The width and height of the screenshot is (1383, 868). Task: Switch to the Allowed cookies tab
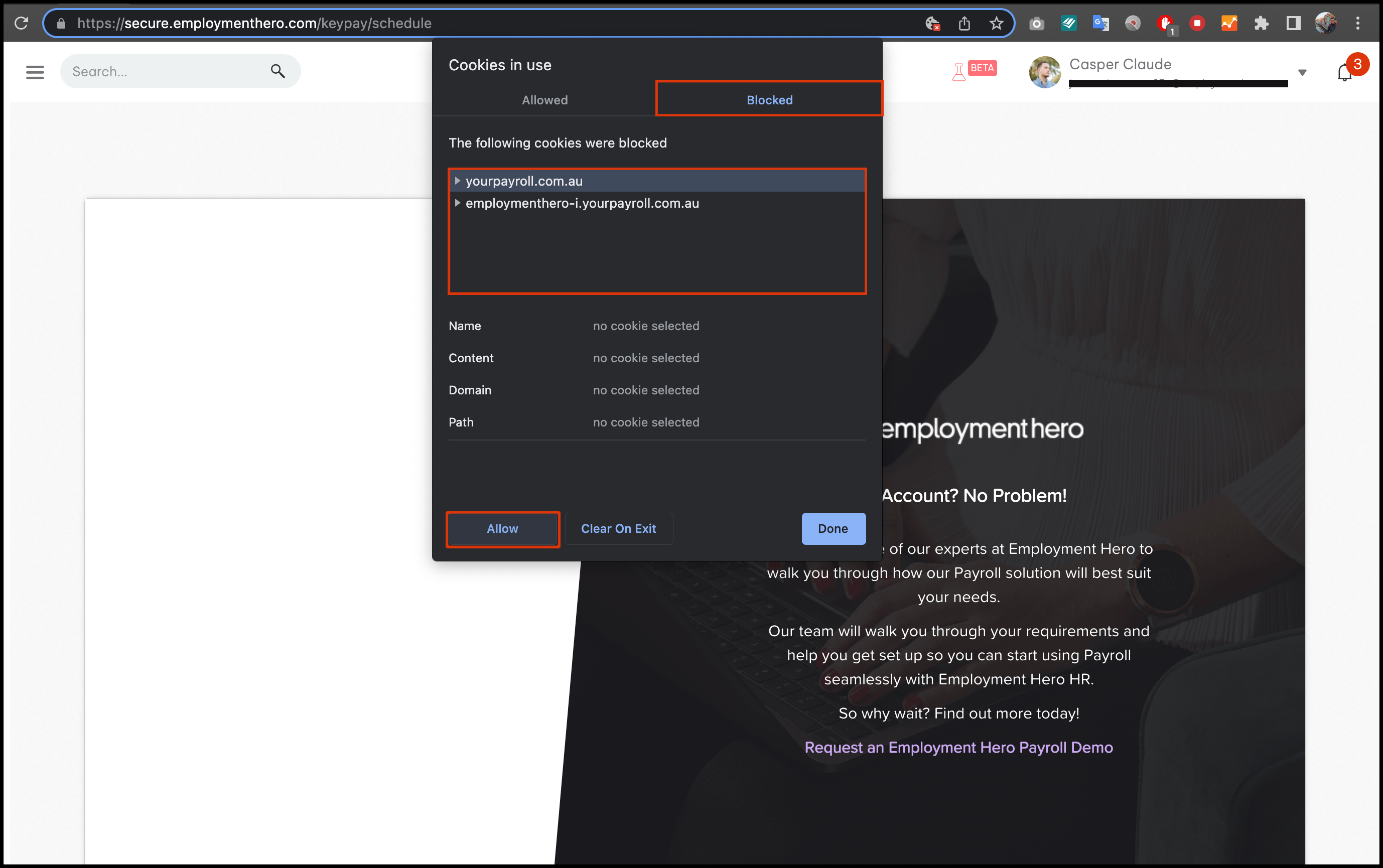[x=544, y=100]
